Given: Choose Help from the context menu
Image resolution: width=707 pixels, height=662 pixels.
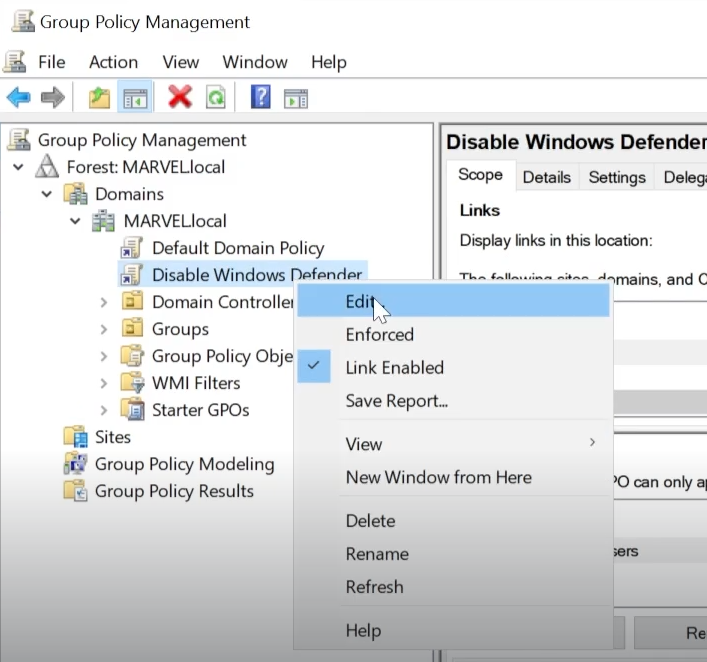Looking at the screenshot, I should (453, 630).
